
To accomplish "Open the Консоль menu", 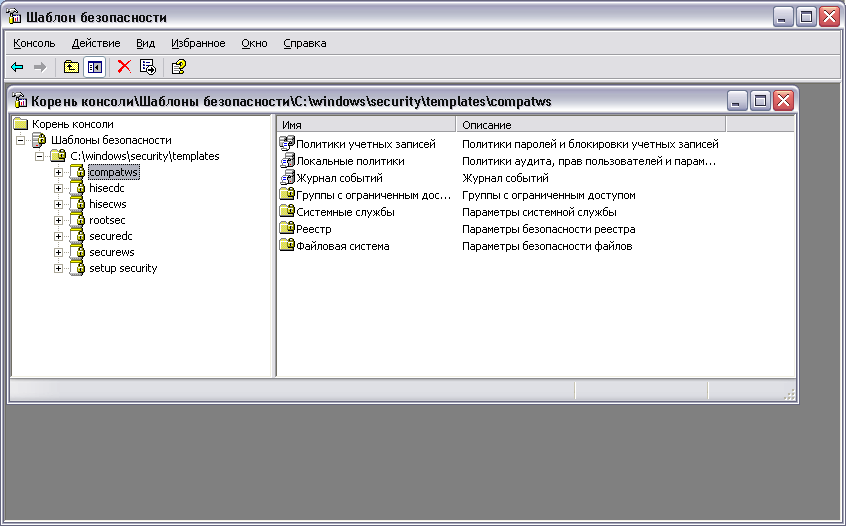I will (34, 43).
